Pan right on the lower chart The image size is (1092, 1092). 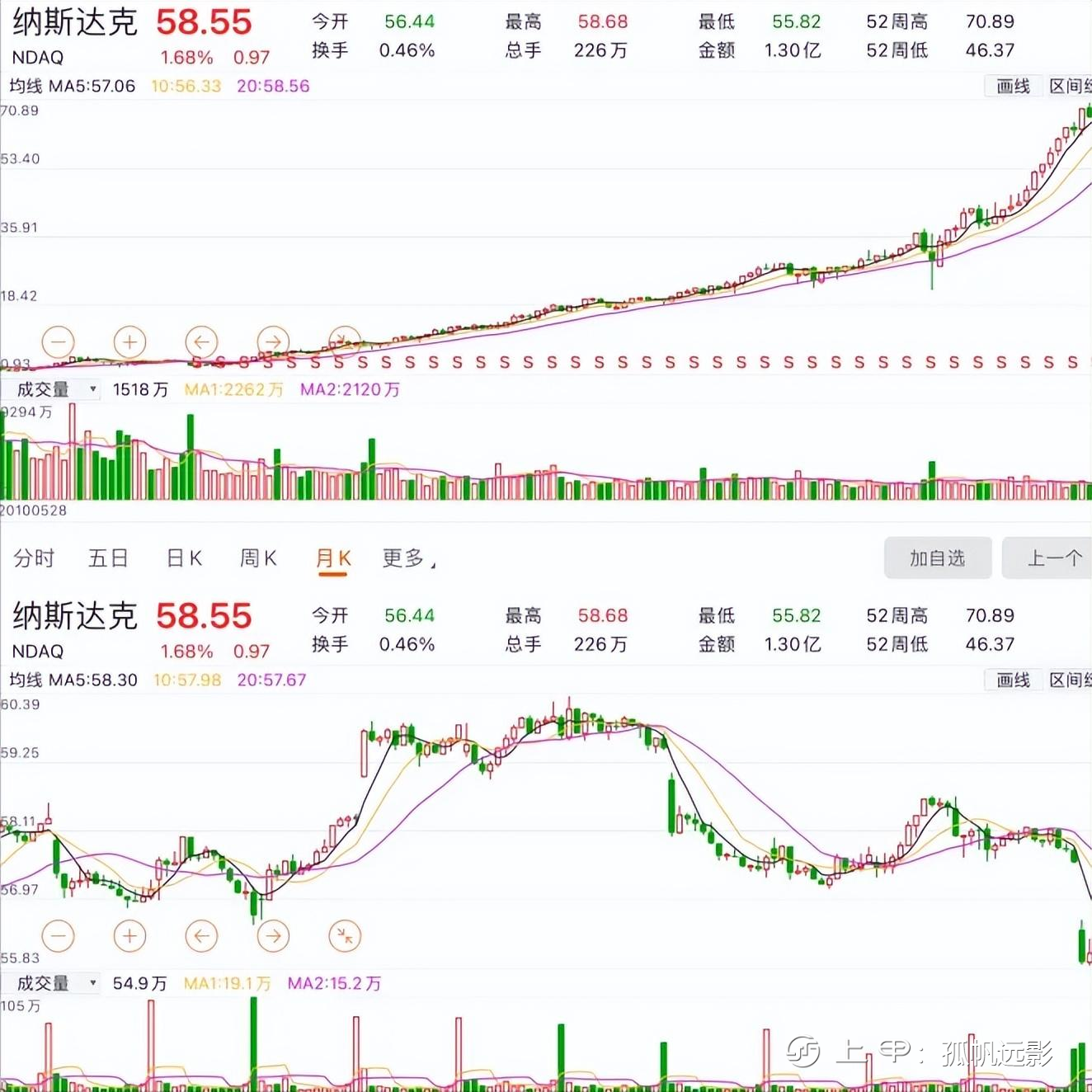click(x=273, y=935)
